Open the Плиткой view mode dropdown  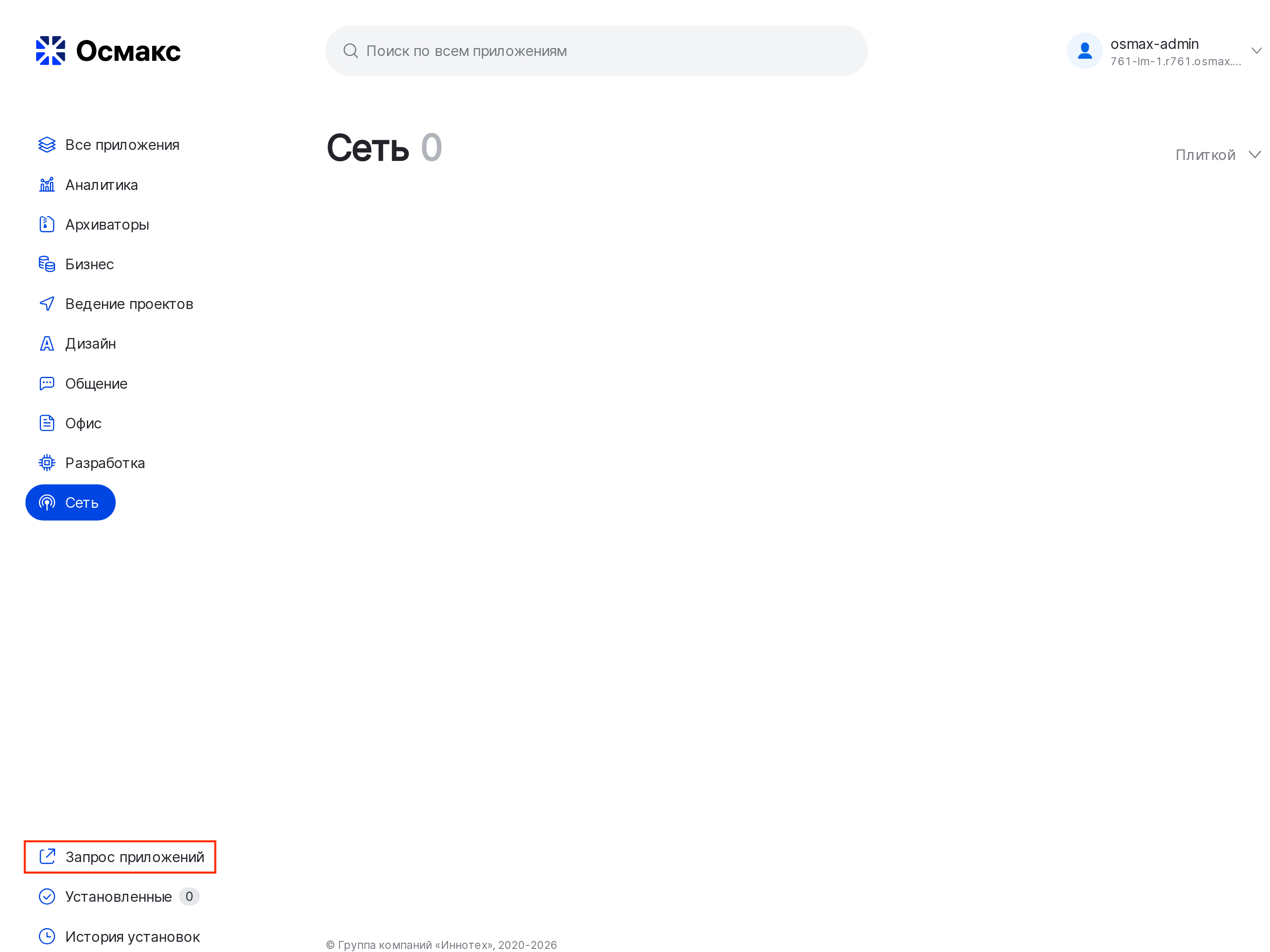[x=1218, y=155]
